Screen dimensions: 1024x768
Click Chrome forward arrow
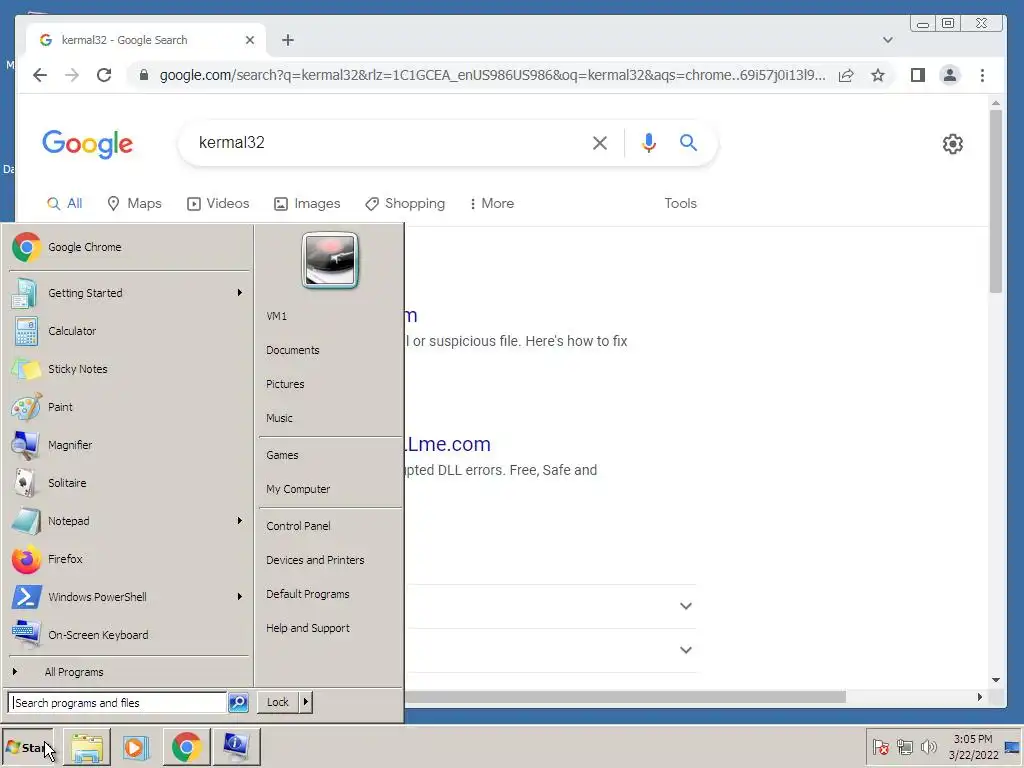tap(72, 75)
